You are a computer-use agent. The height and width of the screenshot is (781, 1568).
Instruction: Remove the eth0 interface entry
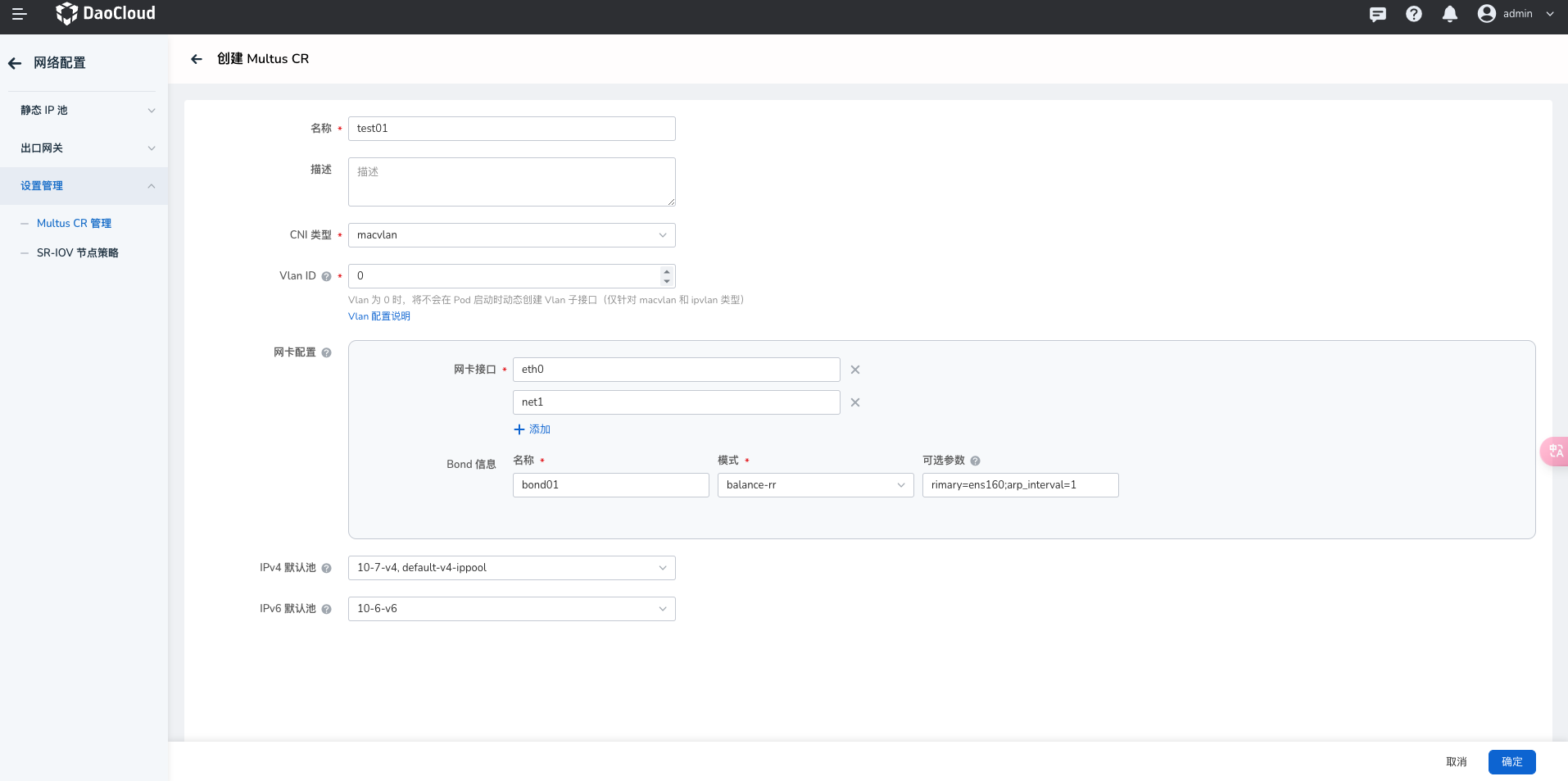[x=855, y=370]
